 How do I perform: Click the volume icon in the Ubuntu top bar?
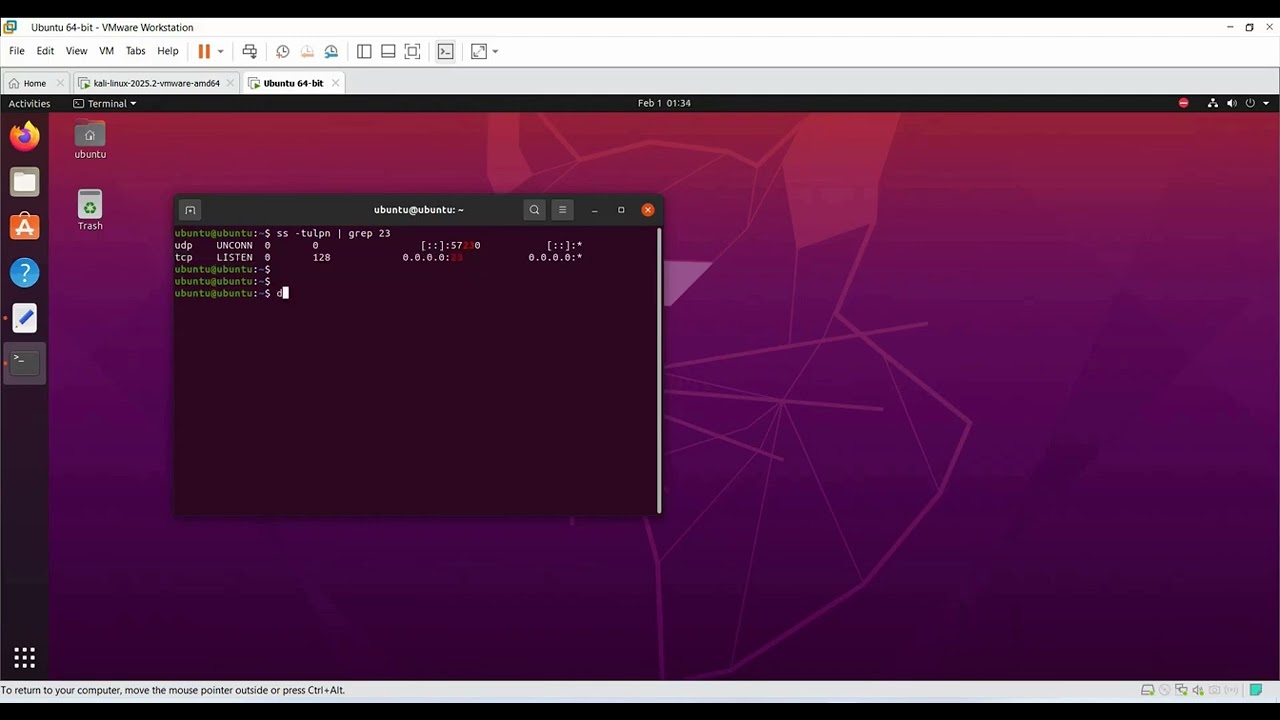[1231, 103]
